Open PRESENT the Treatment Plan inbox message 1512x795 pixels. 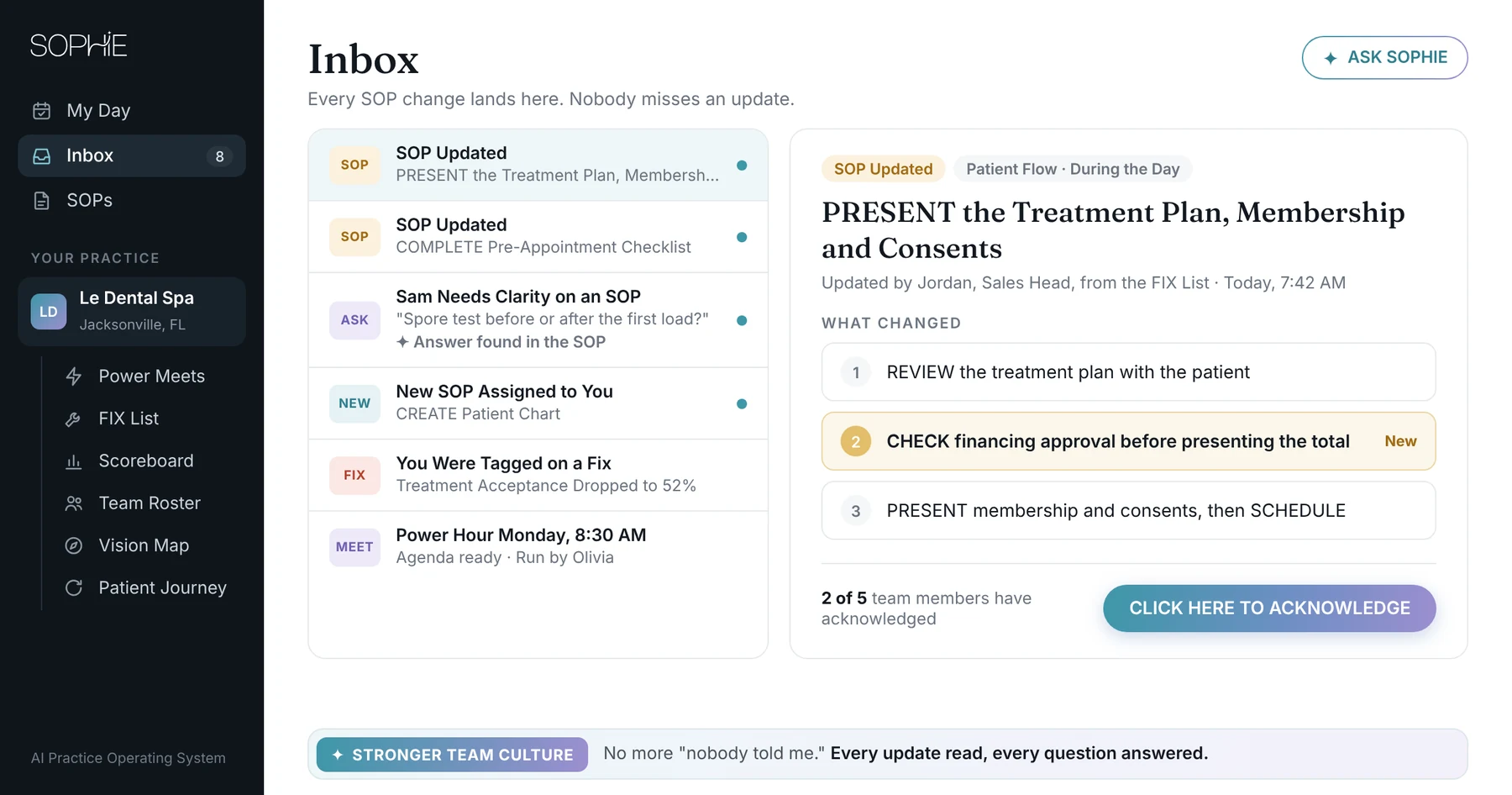point(538,166)
